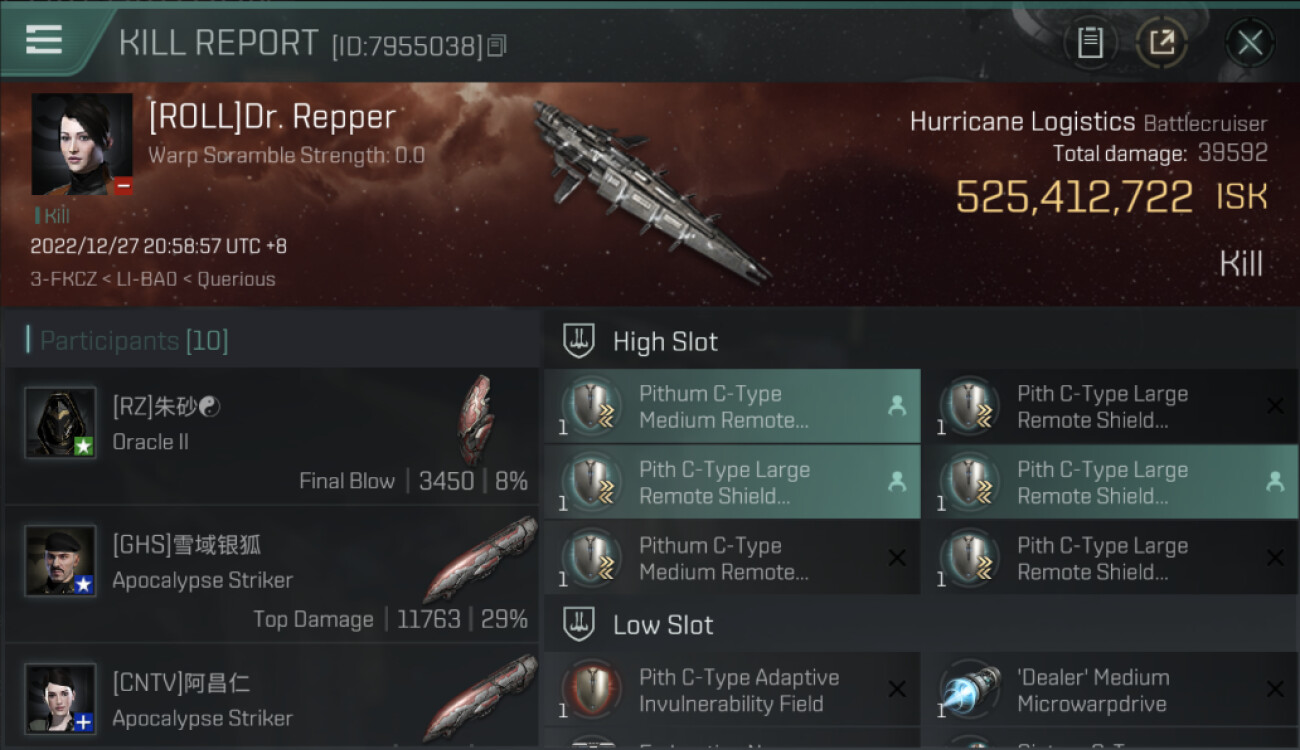Share the kill report via export icon
1300x750 pixels.
[x=1162, y=42]
